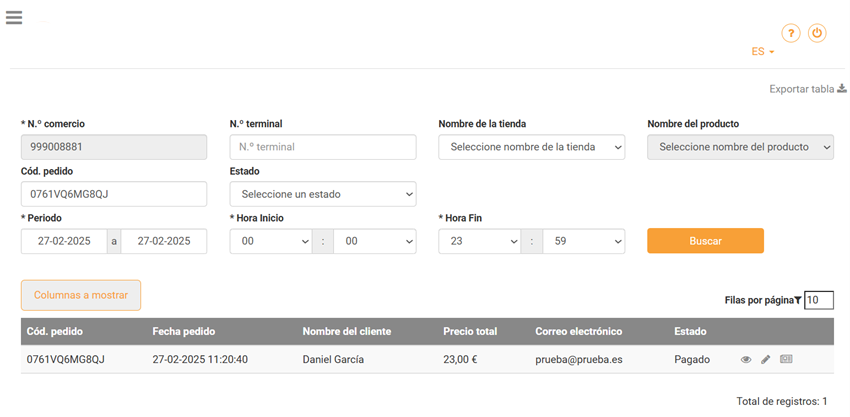
Task: View order details with eye icon
Action: [745, 359]
